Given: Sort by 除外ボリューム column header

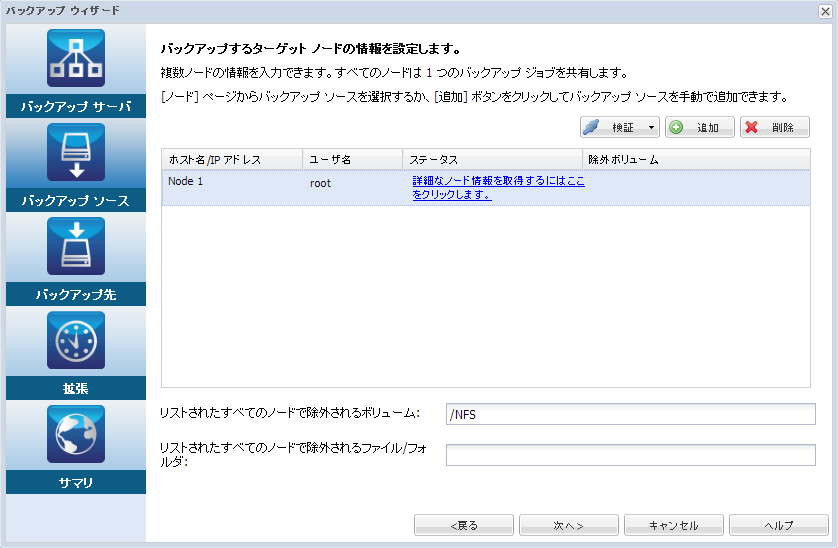Looking at the screenshot, I should tap(696, 159).
